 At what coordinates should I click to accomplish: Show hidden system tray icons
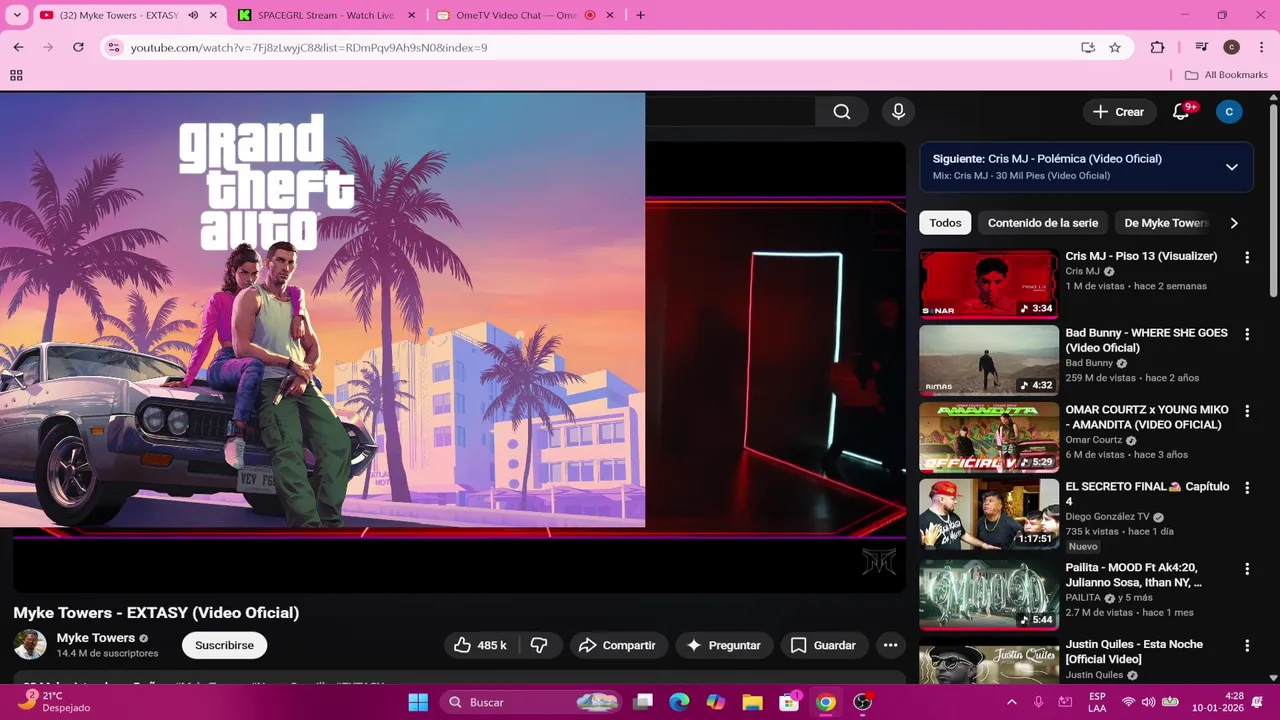click(1011, 702)
